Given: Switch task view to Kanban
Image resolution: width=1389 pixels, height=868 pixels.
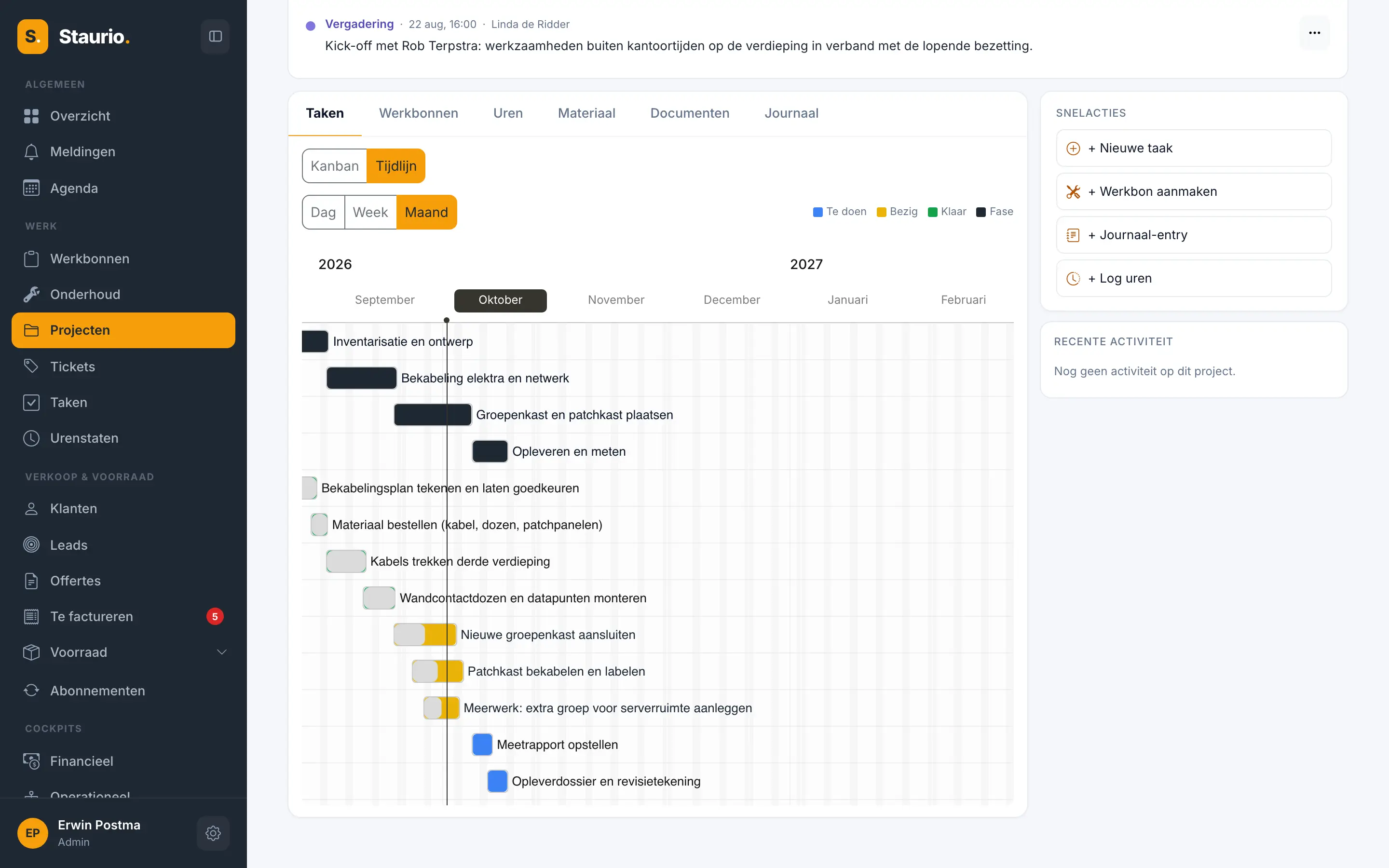Looking at the screenshot, I should point(335,166).
